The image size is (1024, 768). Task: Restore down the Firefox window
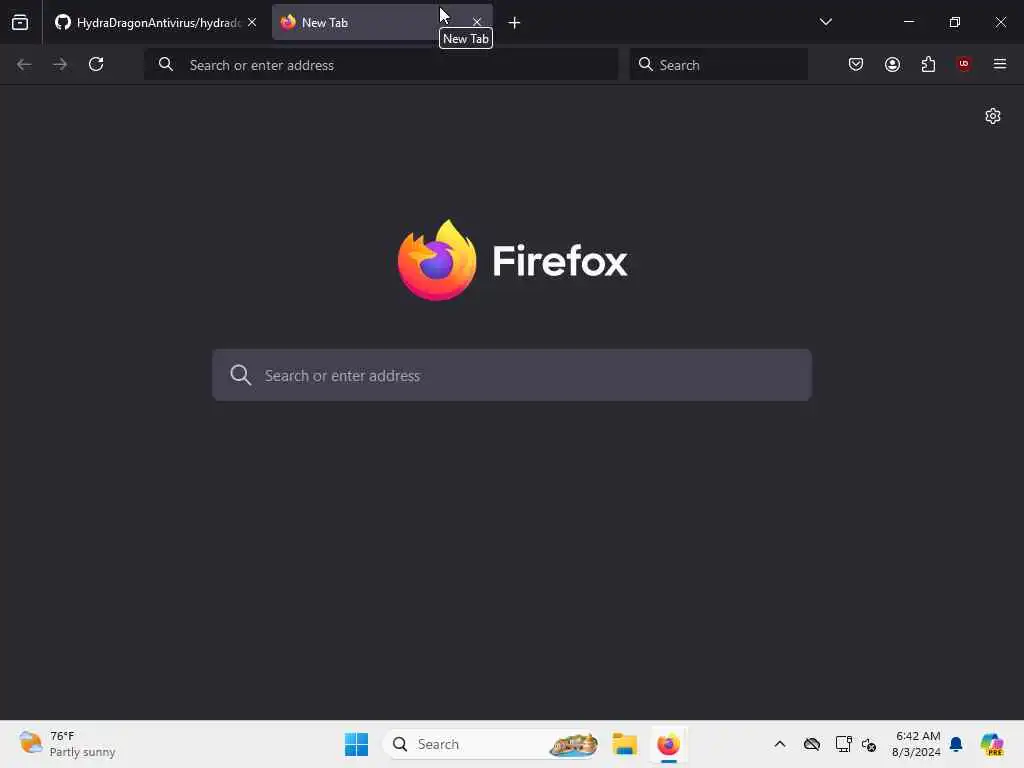[x=955, y=22]
